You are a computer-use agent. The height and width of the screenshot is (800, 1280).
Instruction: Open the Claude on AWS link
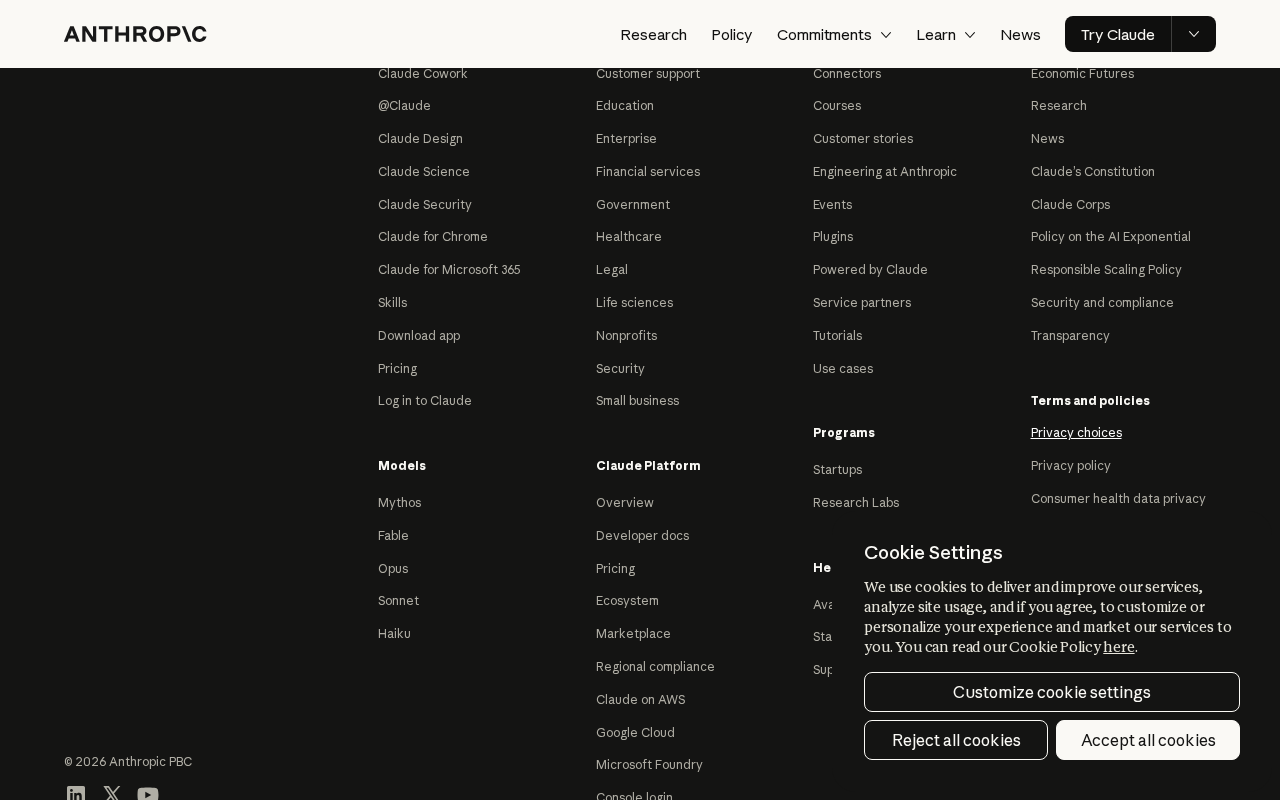pyautogui.click(x=640, y=699)
